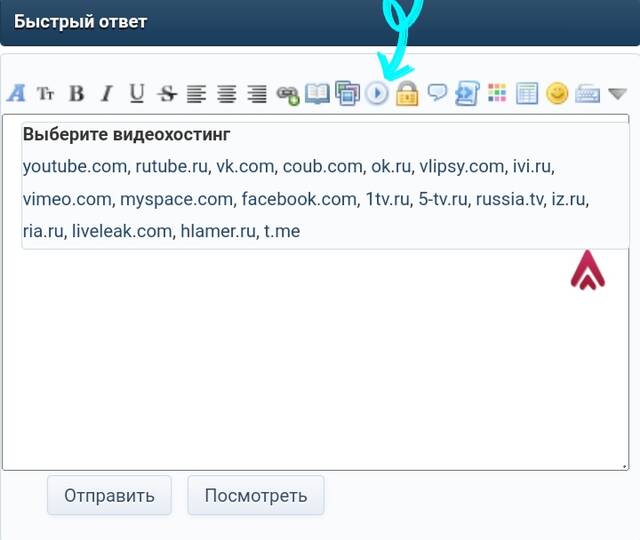
Task: Choose myspace.com video hosting
Action: (x=176, y=199)
